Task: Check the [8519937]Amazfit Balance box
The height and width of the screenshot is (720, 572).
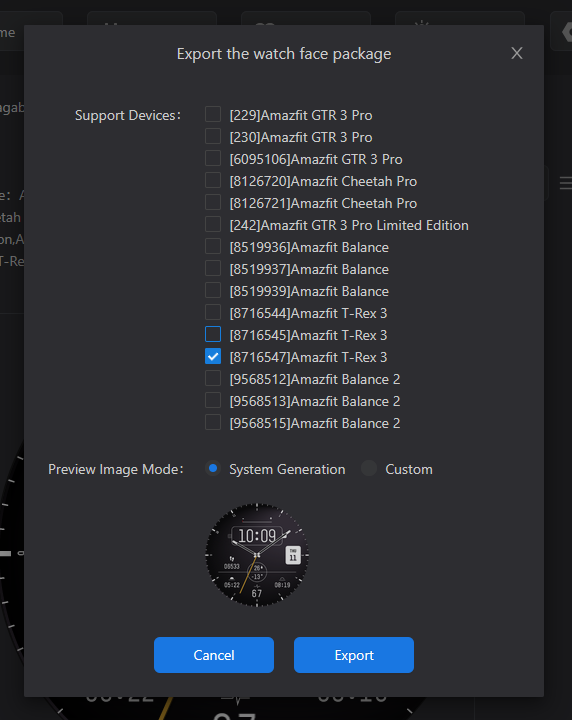Action: click(x=213, y=268)
